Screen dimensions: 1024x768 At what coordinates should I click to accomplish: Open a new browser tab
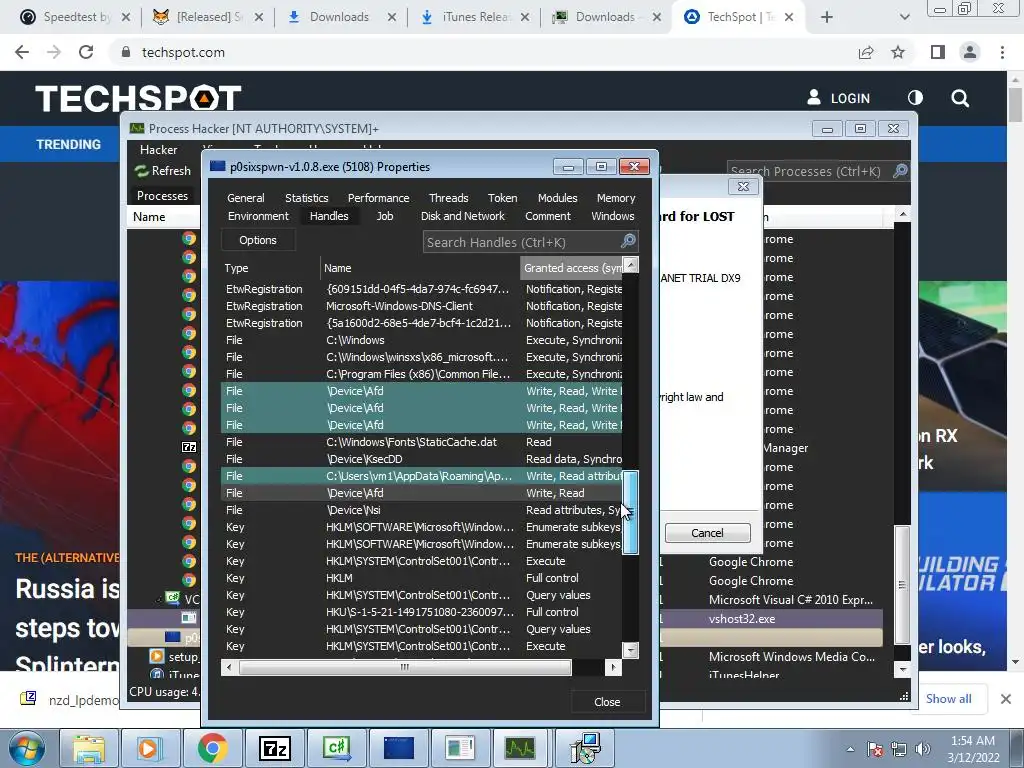(x=827, y=17)
